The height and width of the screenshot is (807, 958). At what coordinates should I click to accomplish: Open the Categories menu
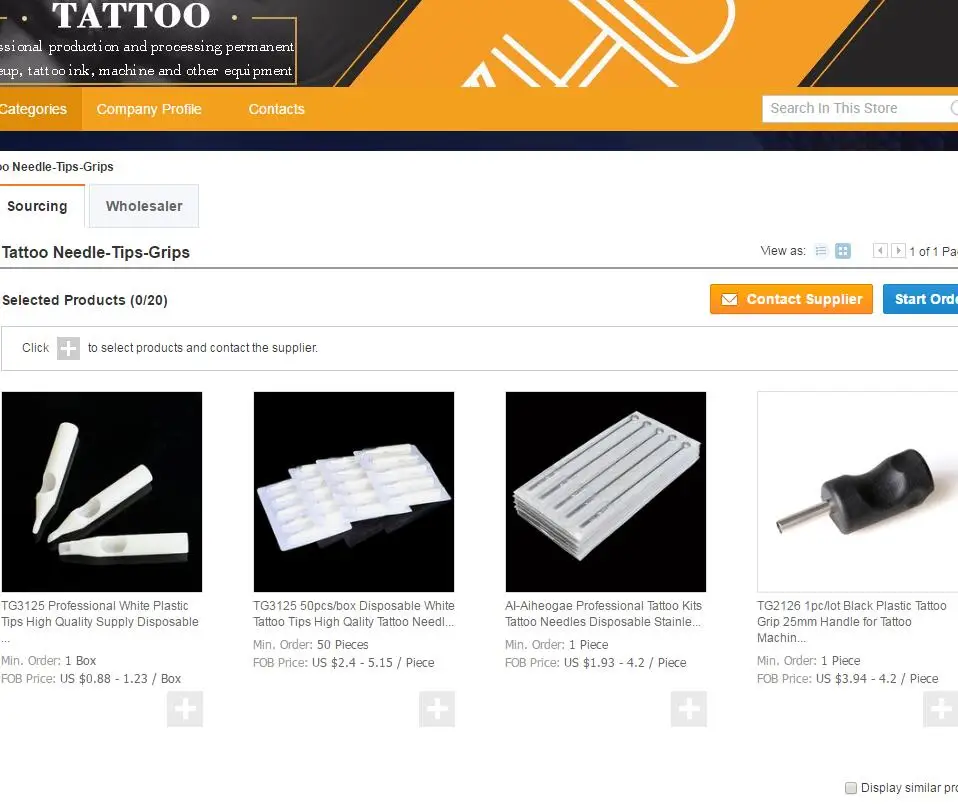pos(33,109)
